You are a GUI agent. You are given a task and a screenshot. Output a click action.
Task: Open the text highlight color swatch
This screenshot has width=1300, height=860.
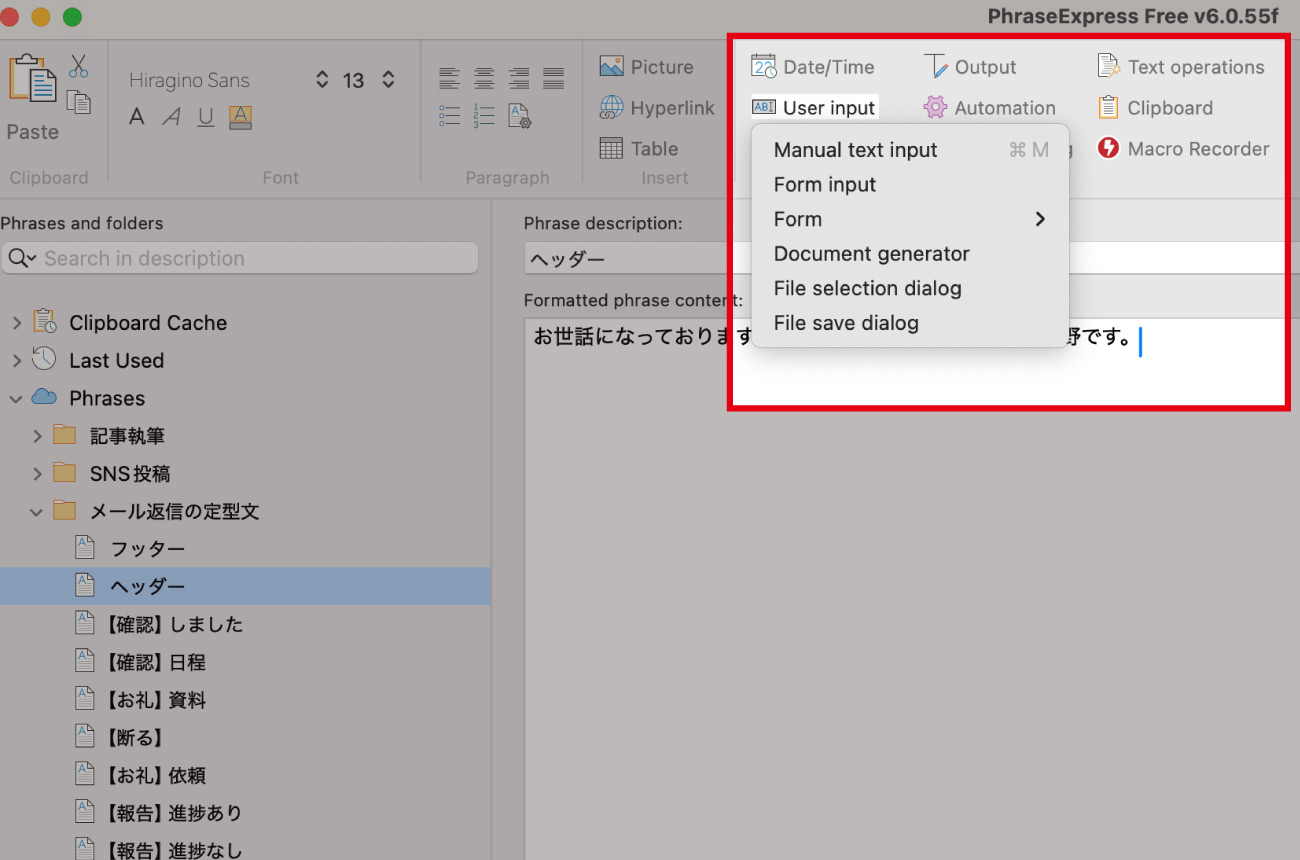click(x=240, y=117)
